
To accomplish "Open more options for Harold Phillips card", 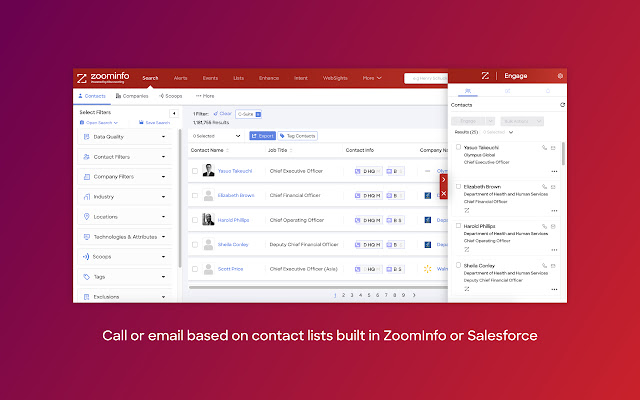I will (554, 250).
